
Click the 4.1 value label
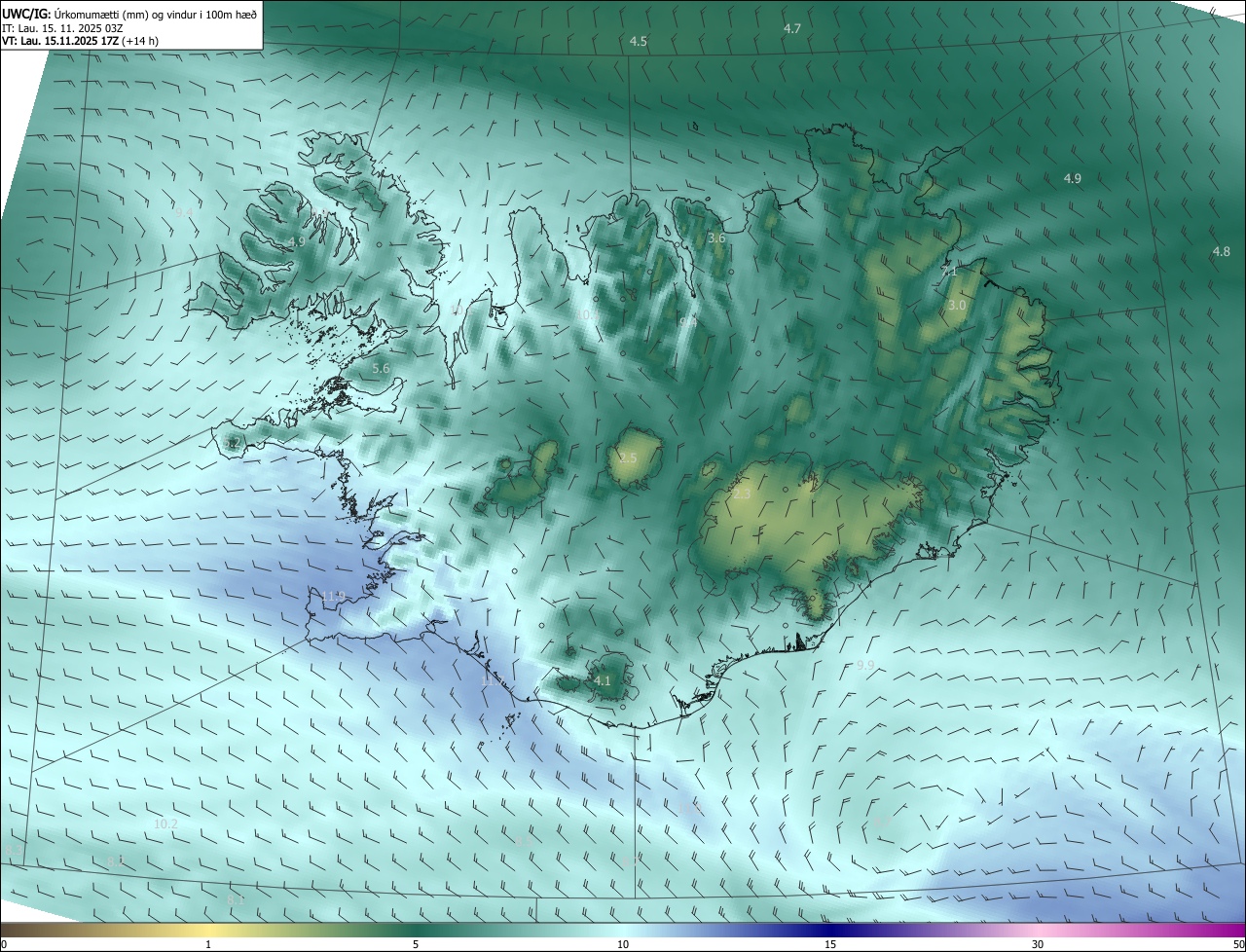tap(603, 681)
